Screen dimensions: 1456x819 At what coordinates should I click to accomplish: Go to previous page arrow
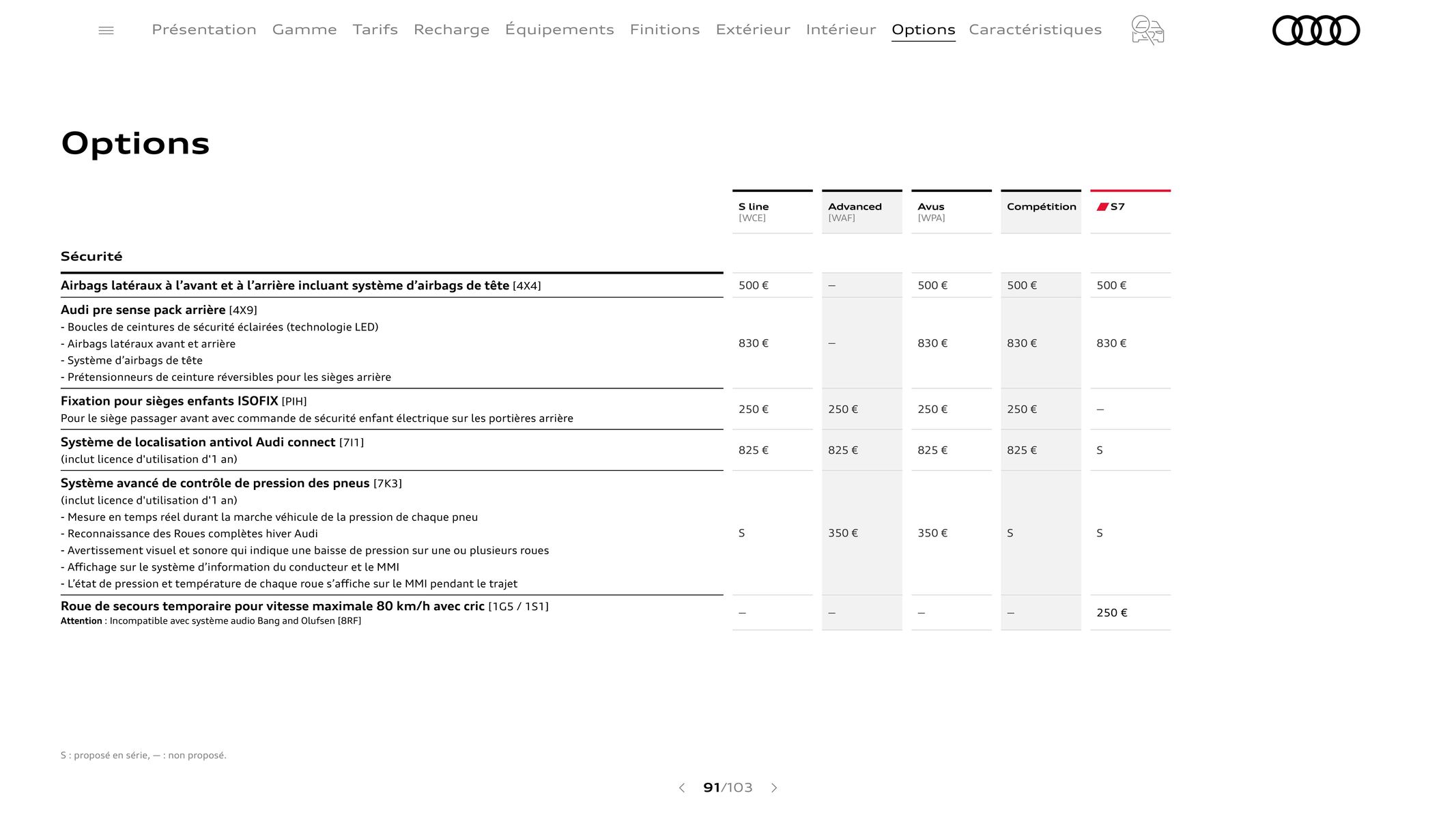coord(681,788)
